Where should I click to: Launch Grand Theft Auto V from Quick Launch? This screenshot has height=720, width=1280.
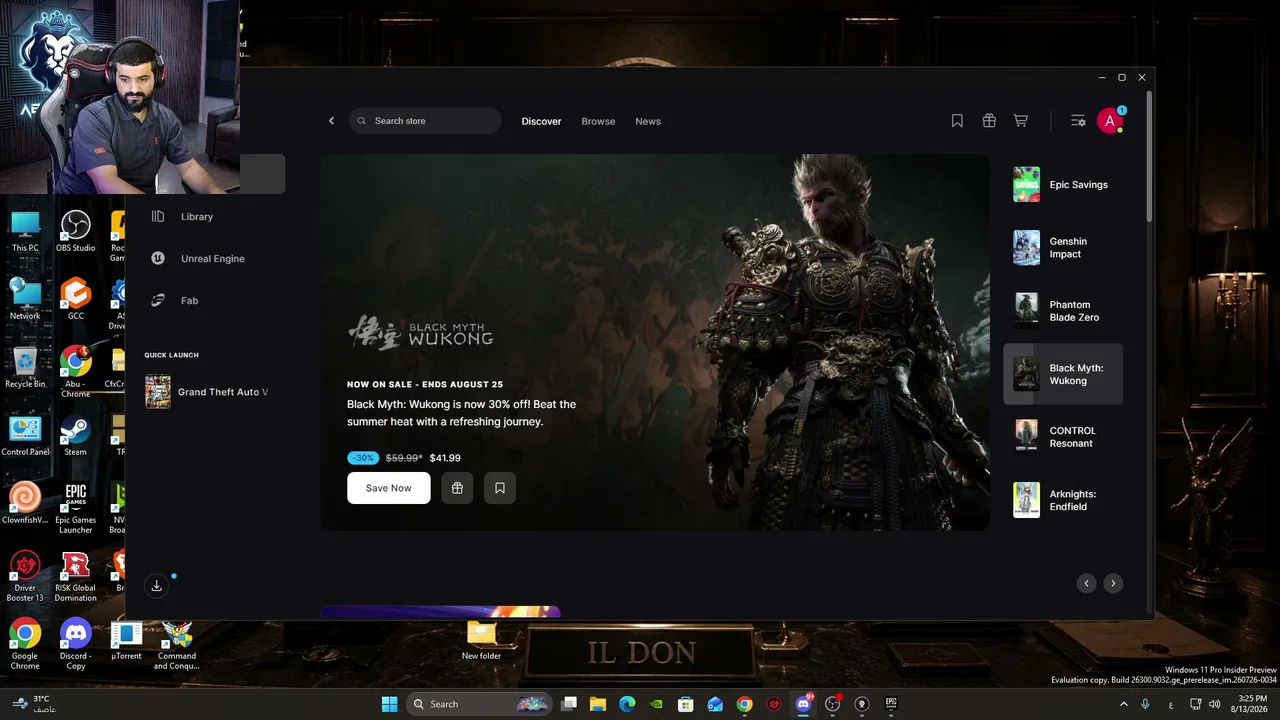click(x=207, y=392)
